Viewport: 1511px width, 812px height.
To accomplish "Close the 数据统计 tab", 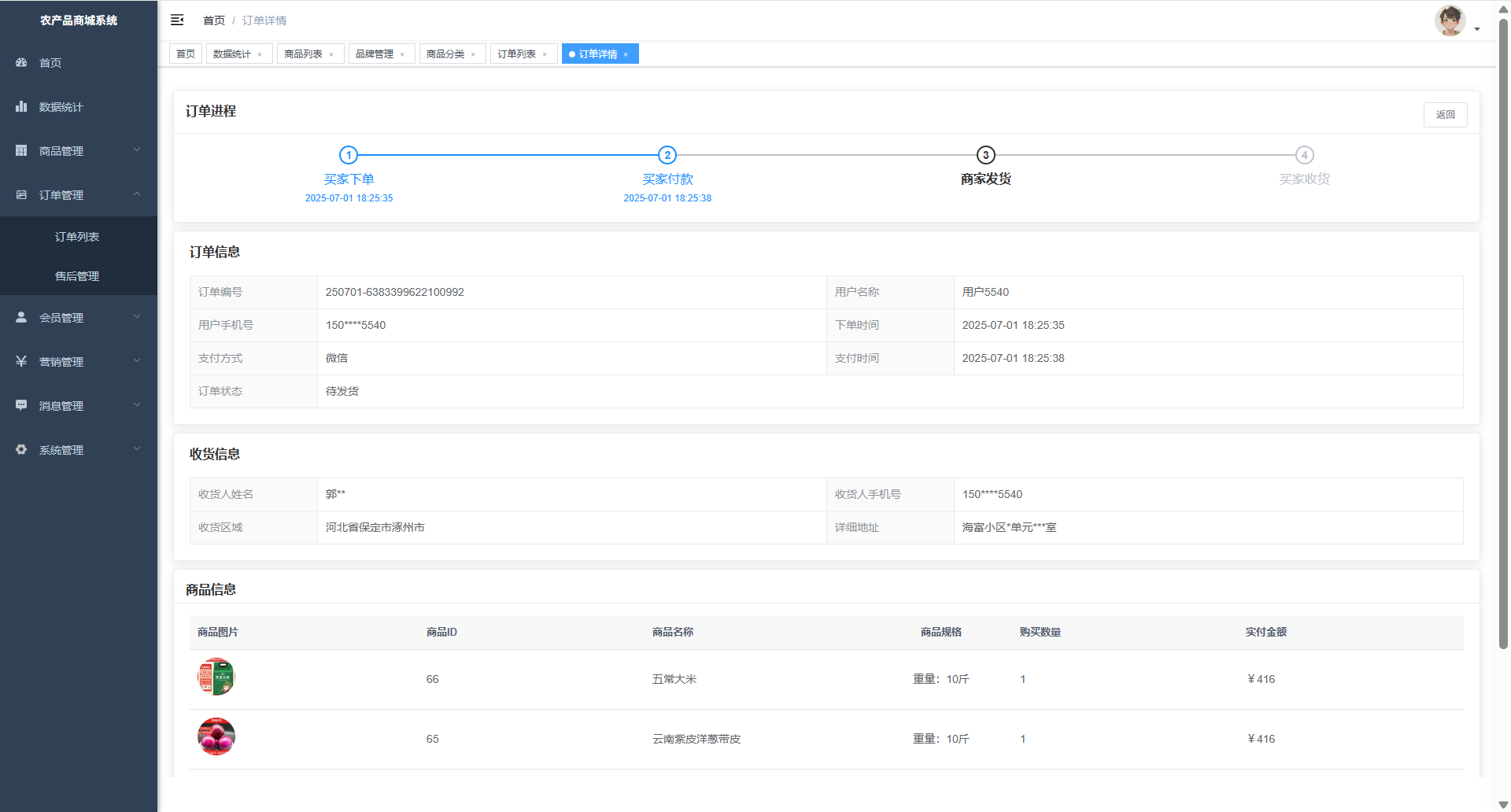I will [x=260, y=54].
